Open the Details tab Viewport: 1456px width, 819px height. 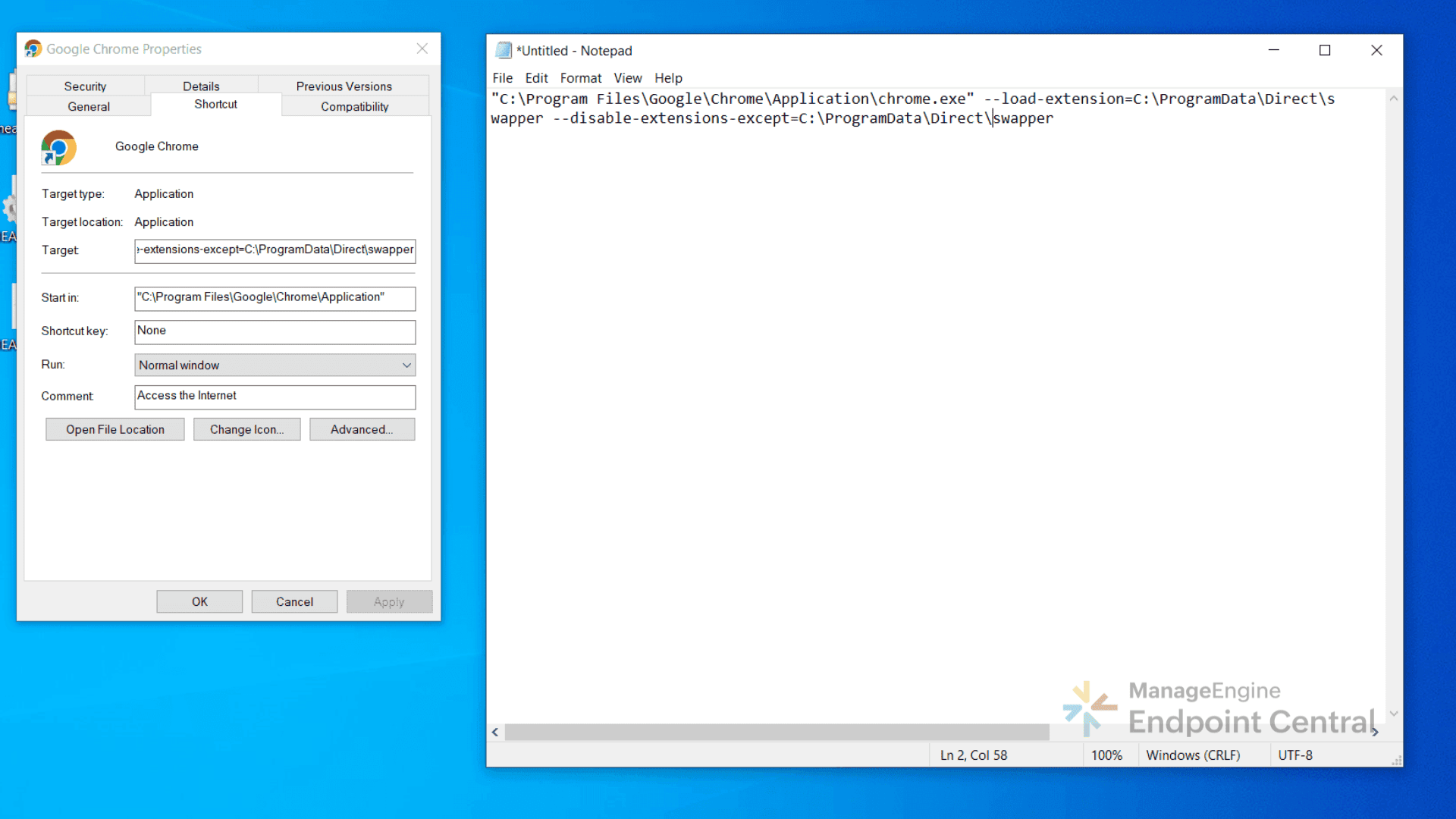click(201, 86)
